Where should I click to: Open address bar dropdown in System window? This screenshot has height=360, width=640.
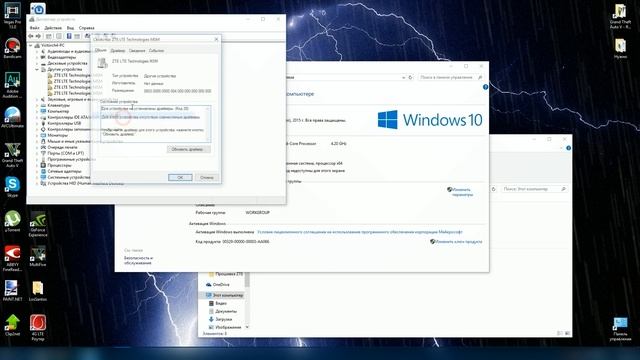click(x=403, y=77)
